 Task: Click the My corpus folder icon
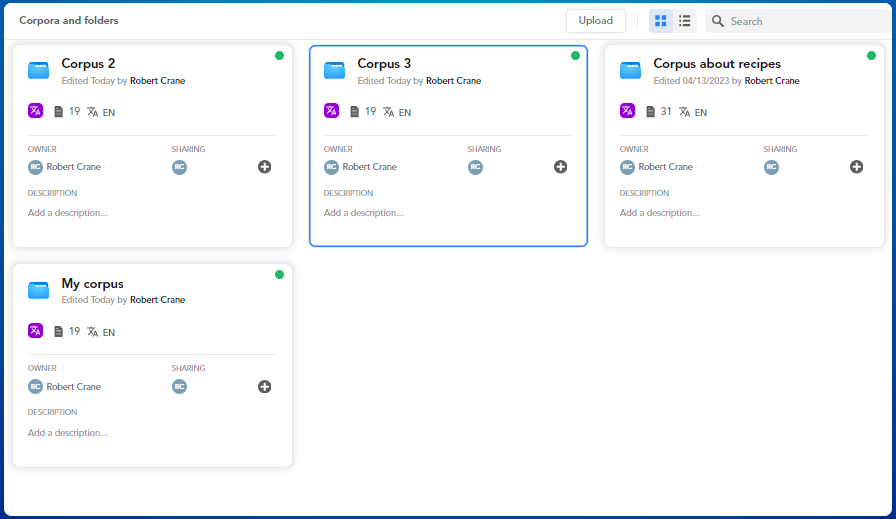coord(38,290)
